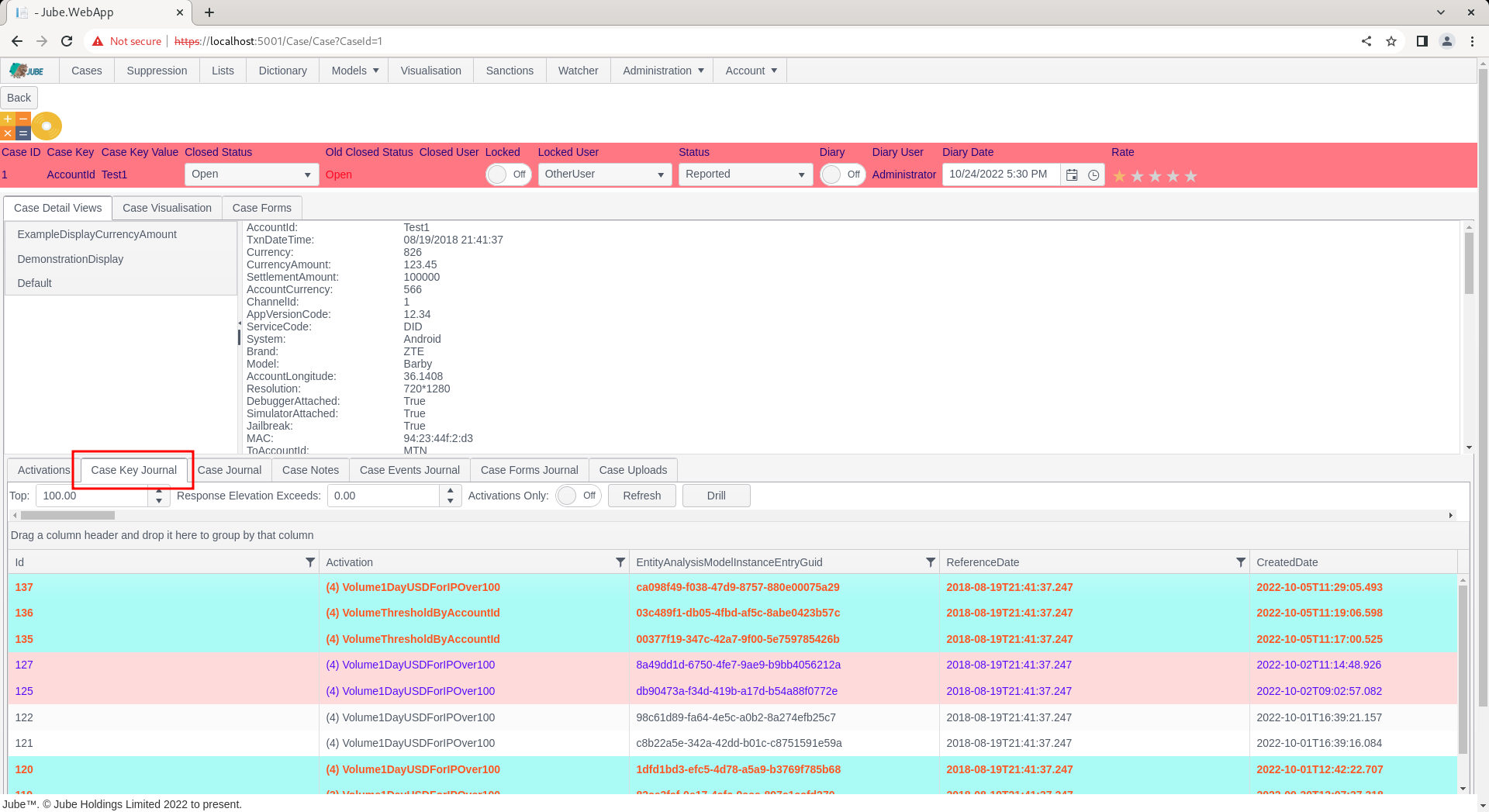The width and height of the screenshot is (1489, 812).
Task: Open the Administration menu
Action: (x=663, y=71)
